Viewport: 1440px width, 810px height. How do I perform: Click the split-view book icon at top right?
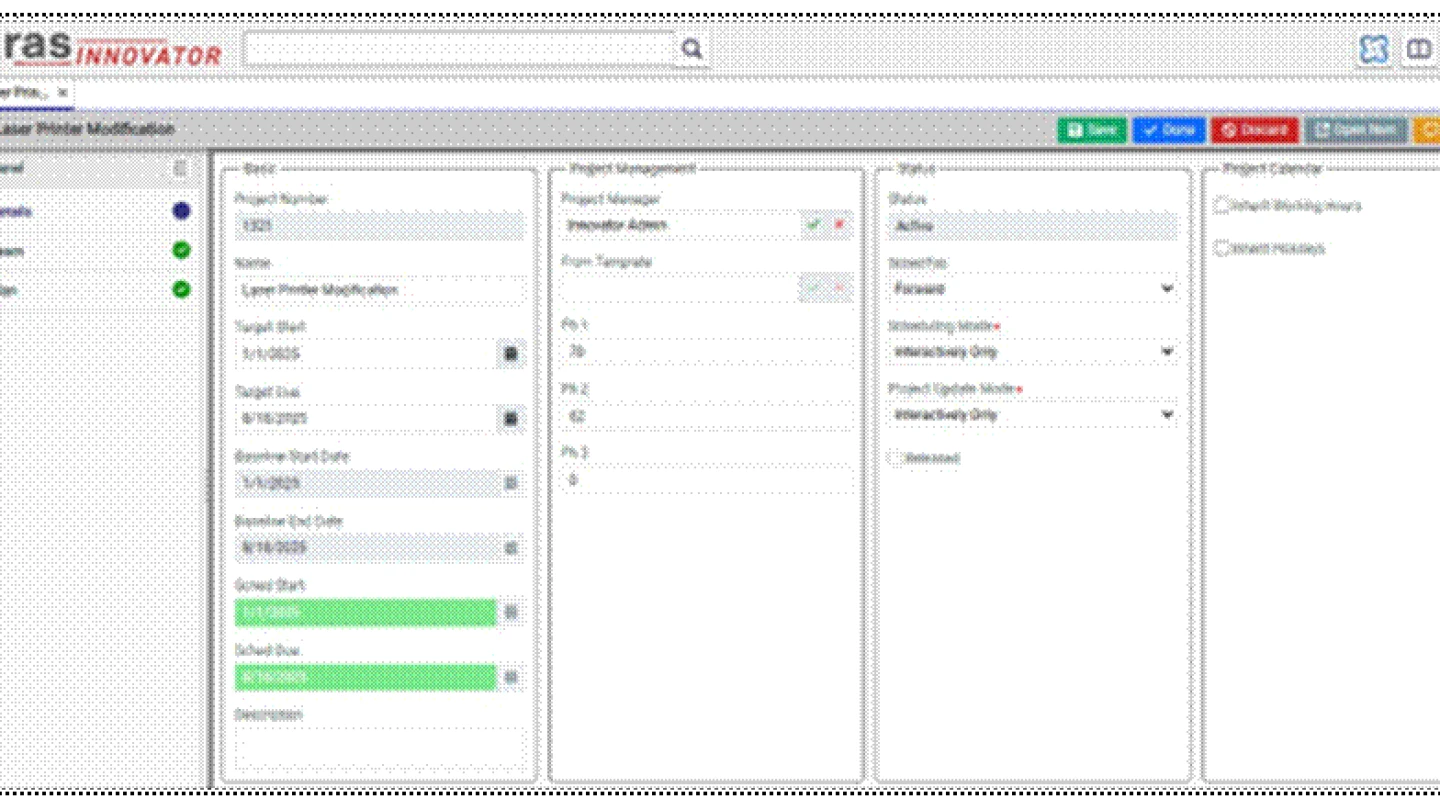(x=1420, y=49)
